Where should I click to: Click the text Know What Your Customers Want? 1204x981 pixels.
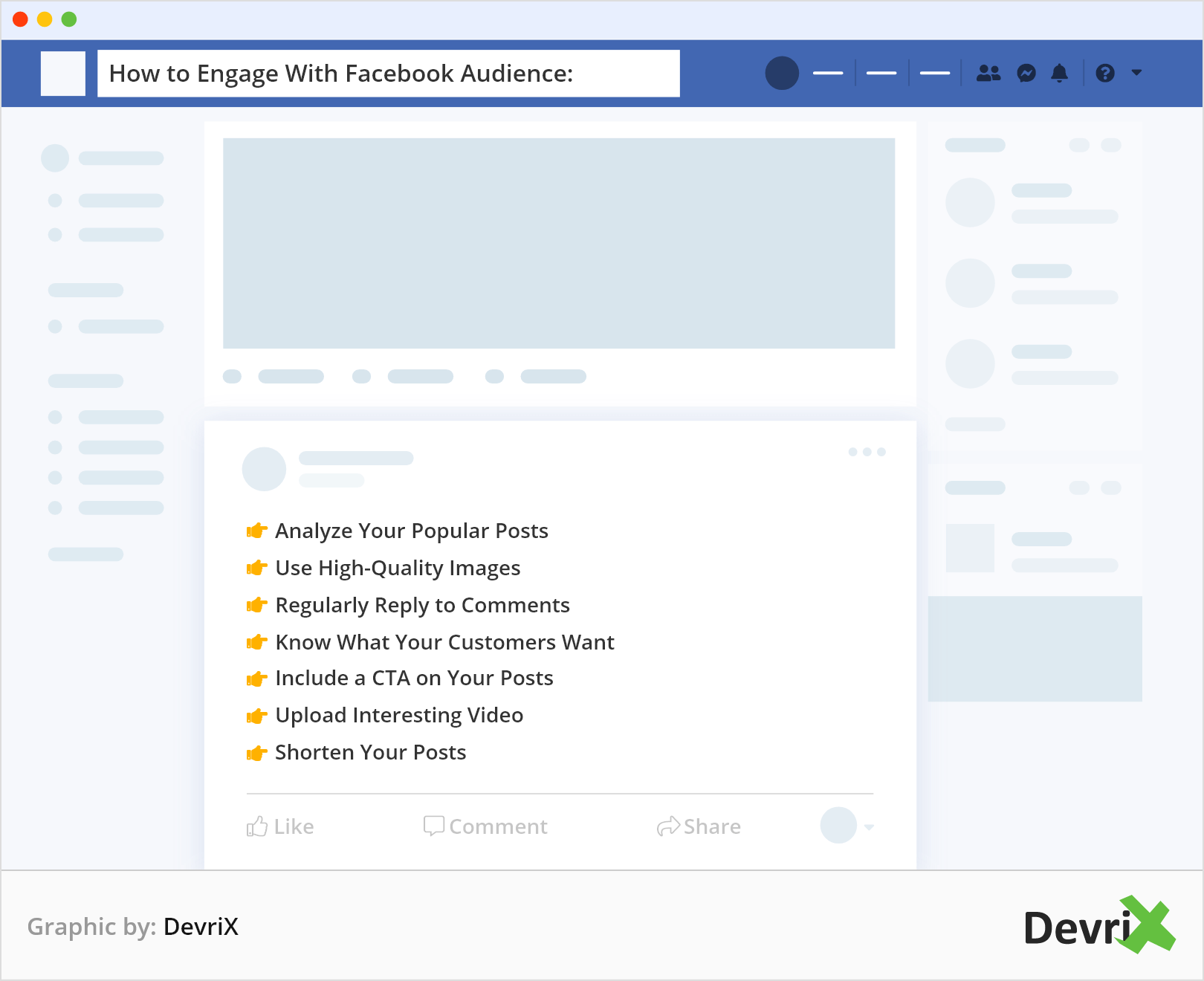(x=444, y=642)
